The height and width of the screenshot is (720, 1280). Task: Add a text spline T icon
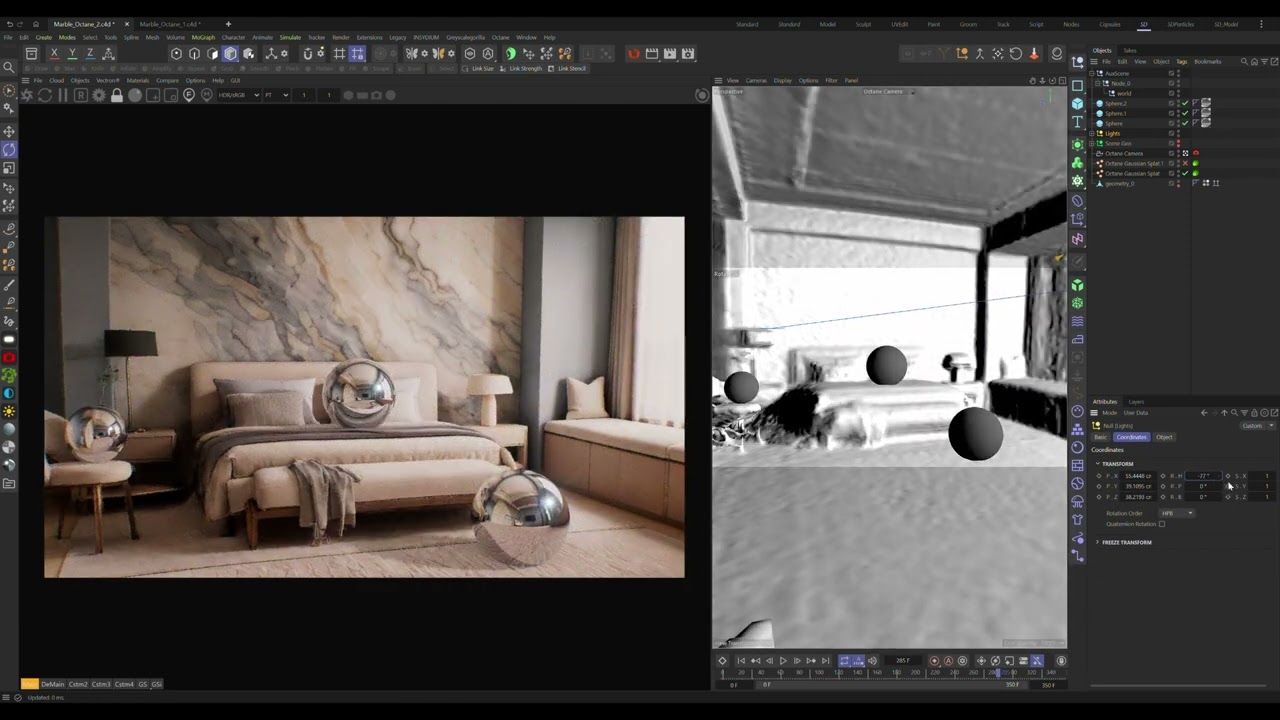1077,122
